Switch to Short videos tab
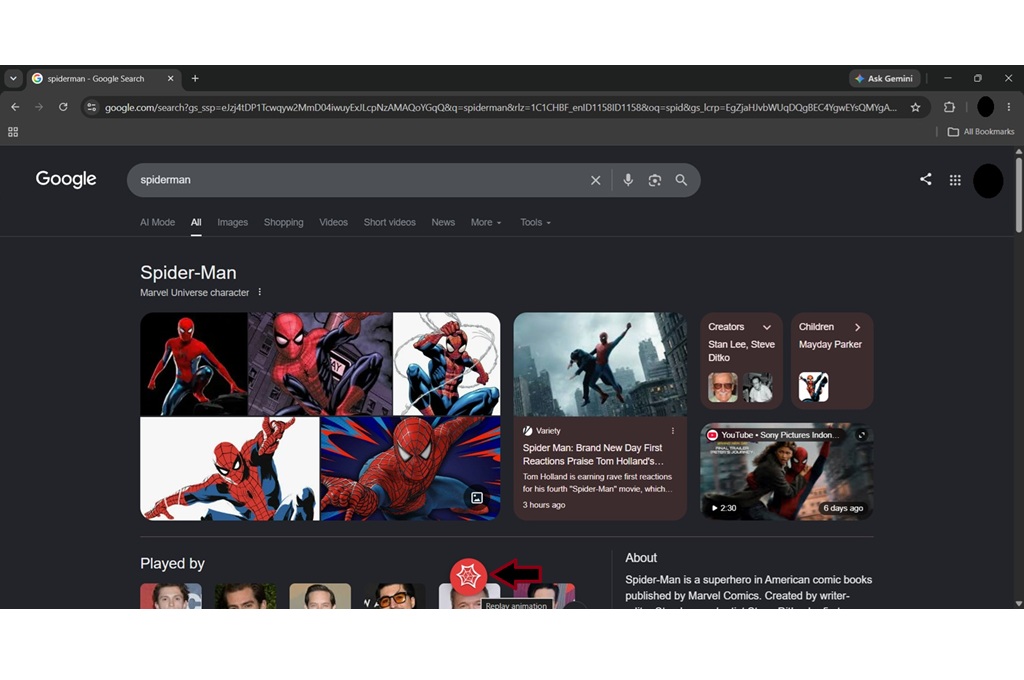This screenshot has height=680, width=1024. click(389, 222)
